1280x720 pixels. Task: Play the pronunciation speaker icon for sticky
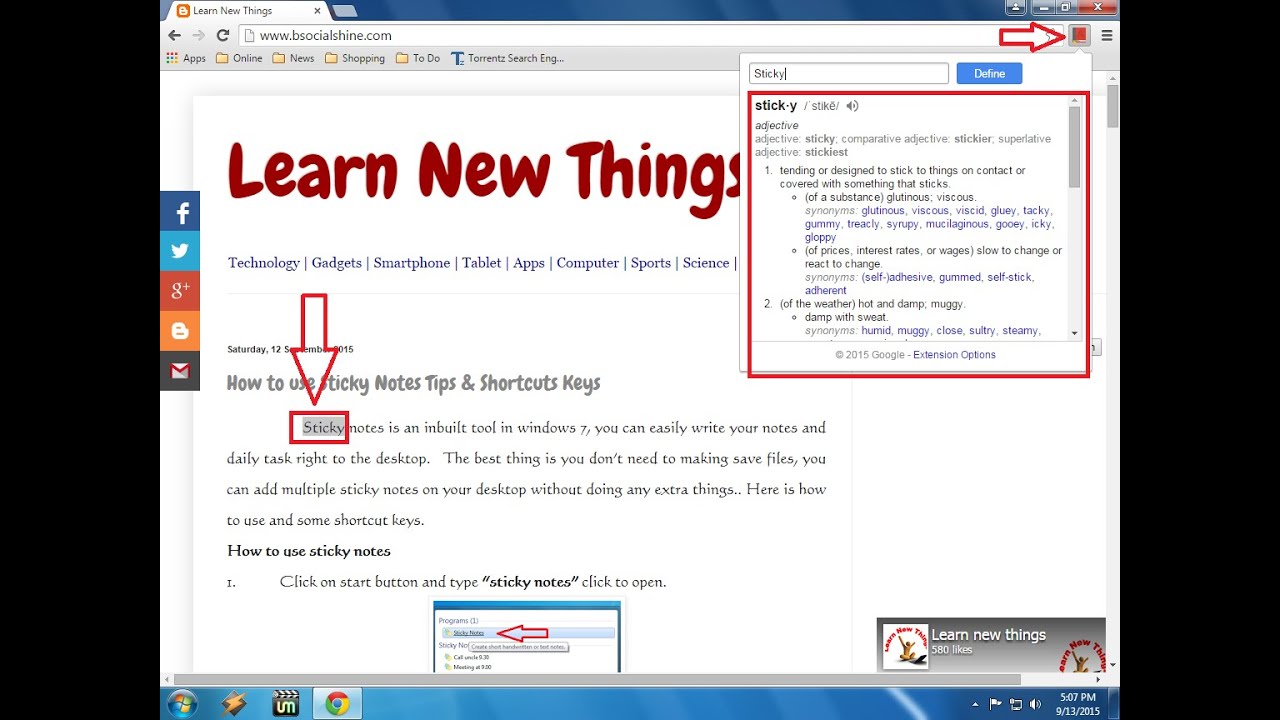(x=852, y=106)
